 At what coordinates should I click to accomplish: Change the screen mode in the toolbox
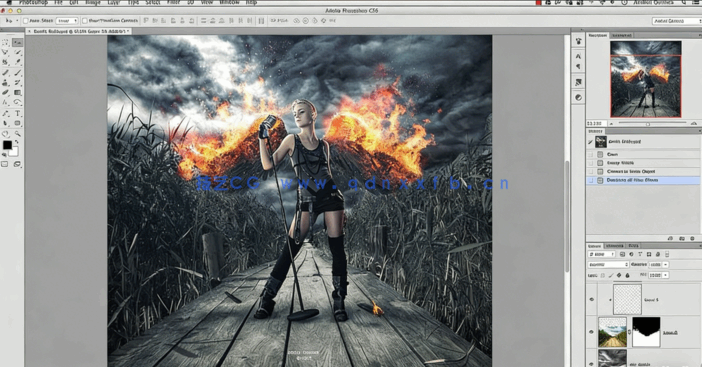17,164
